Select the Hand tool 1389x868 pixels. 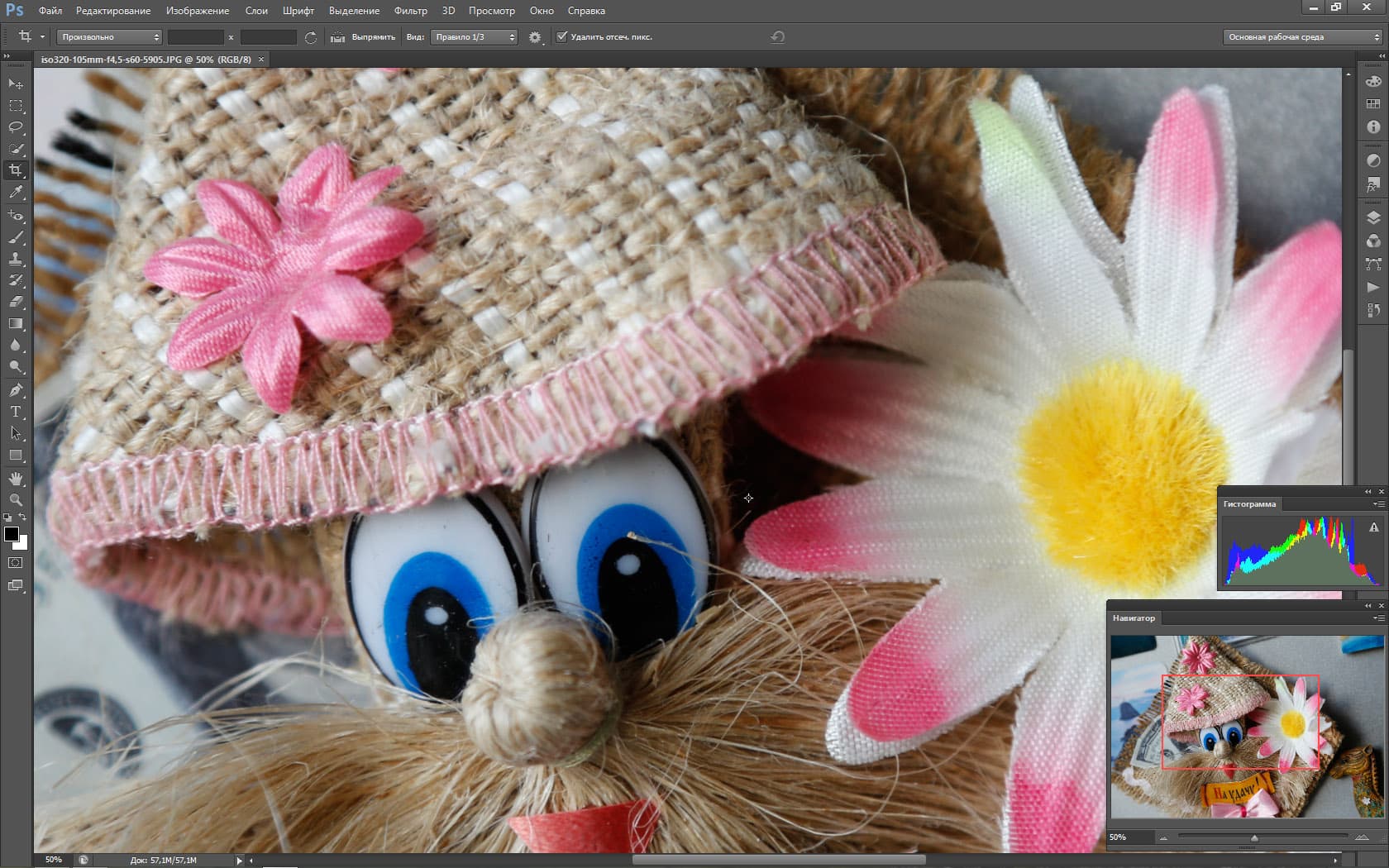pyautogui.click(x=16, y=479)
